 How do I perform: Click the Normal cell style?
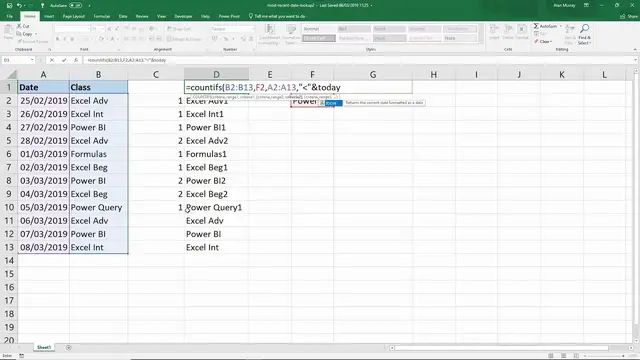coord(318,29)
